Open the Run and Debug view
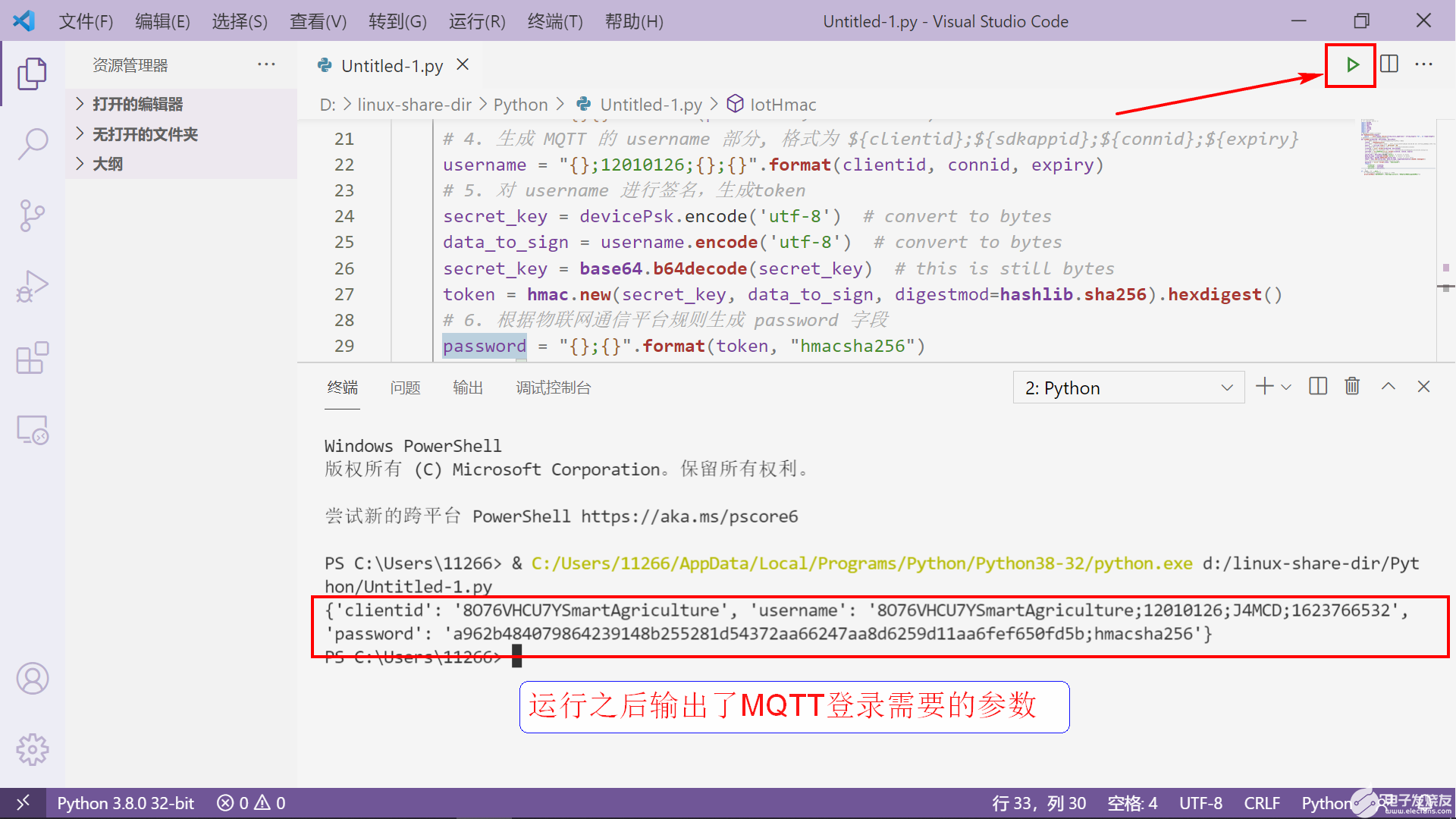 (x=33, y=287)
